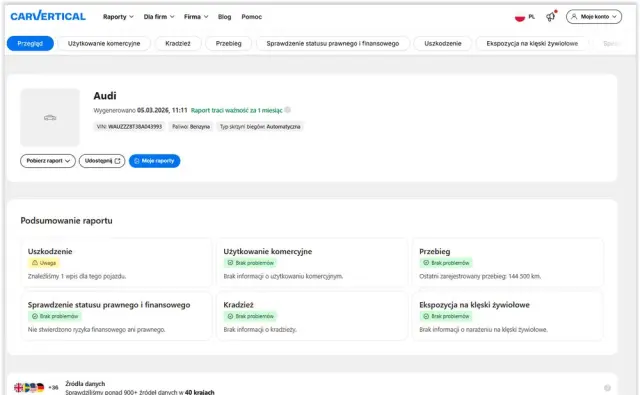Click the VIN number tag
The width and height of the screenshot is (640, 395).
coord(129,126)
